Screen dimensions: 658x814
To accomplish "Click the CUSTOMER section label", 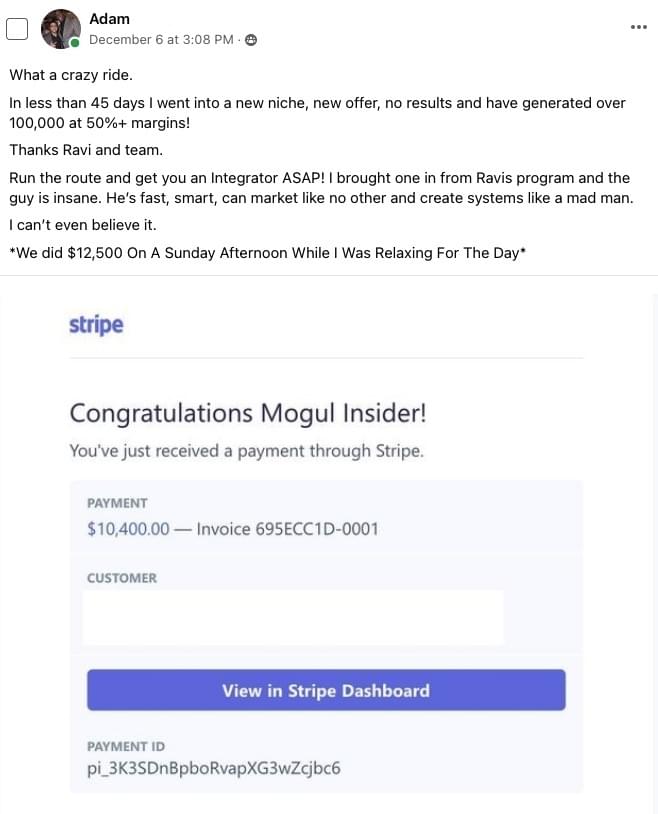I will click(122, 578).
